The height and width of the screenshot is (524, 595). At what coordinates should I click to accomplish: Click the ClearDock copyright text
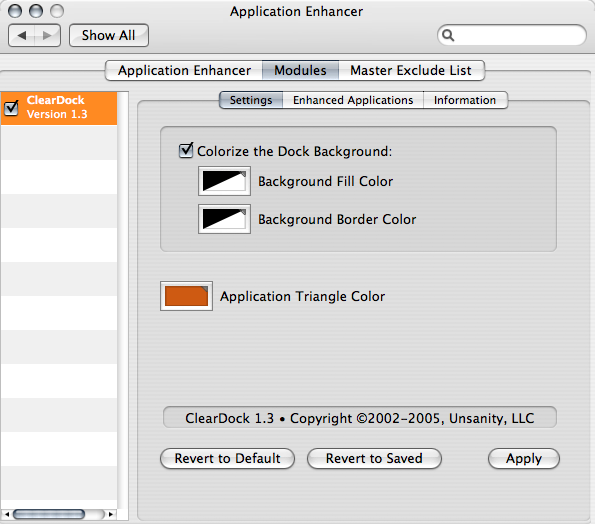tap(360, 418)
